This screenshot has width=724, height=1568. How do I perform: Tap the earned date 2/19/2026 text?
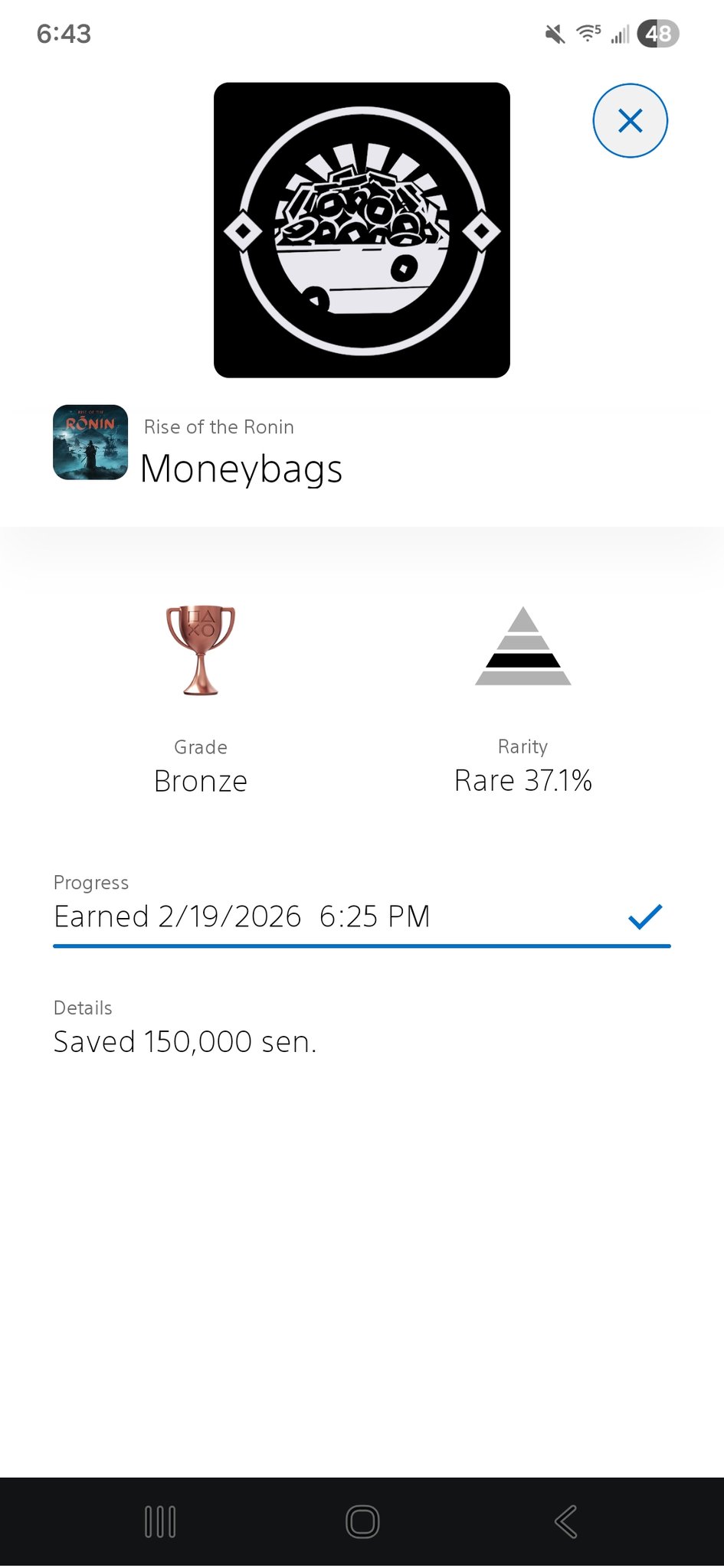coord(230,916)
